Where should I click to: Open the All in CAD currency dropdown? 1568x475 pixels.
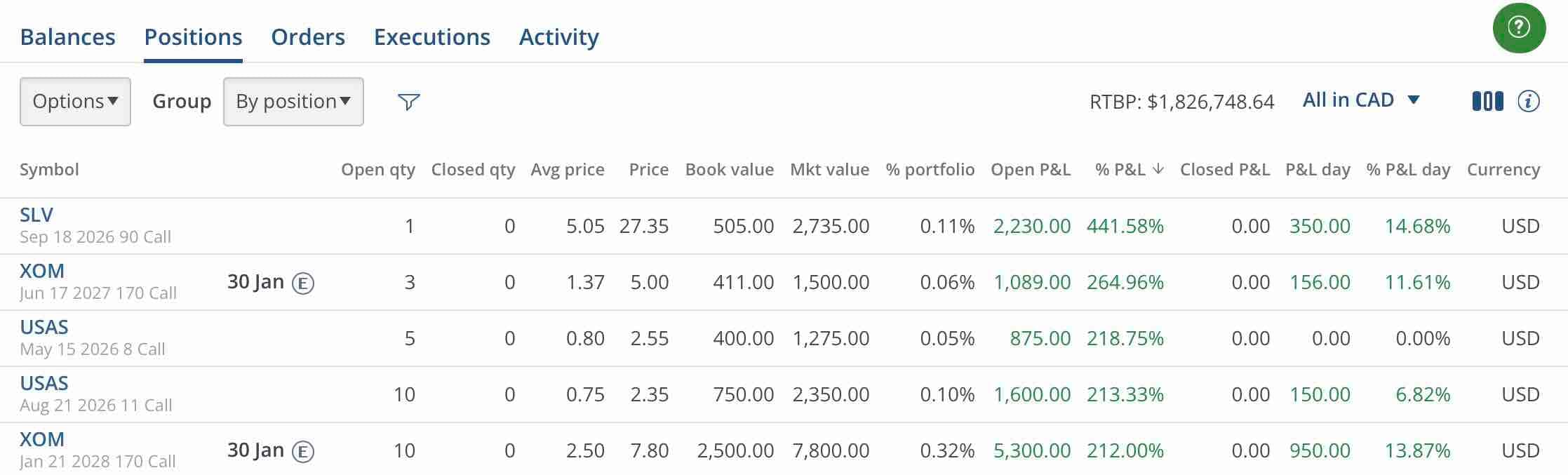coord(1361,100)
